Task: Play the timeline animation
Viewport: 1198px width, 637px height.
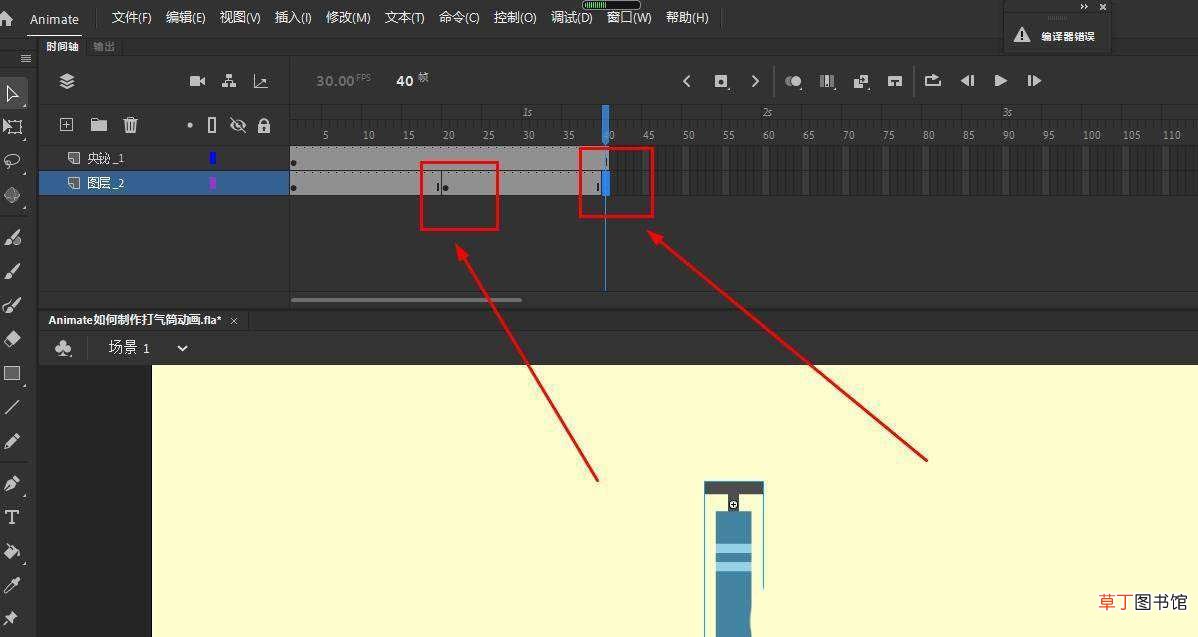Action: point(1000,81)
